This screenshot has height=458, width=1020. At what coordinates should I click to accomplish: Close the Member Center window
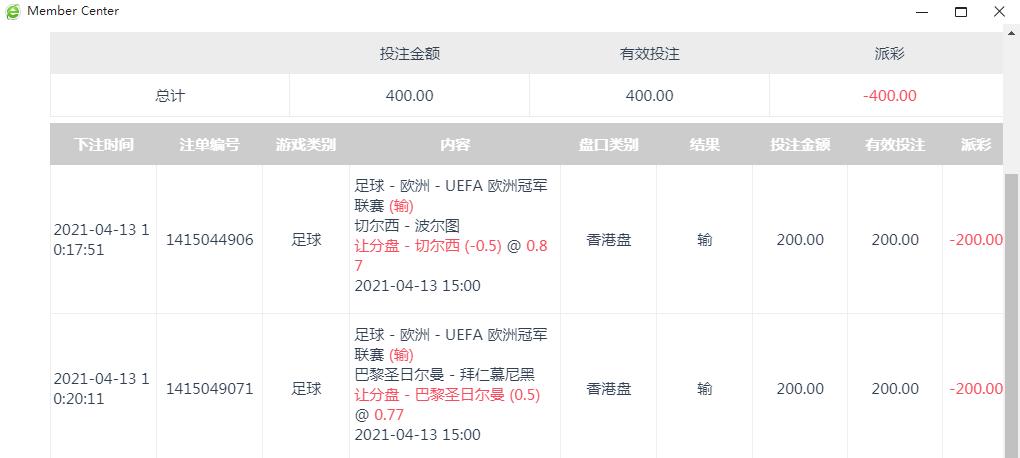coord(998,12)
